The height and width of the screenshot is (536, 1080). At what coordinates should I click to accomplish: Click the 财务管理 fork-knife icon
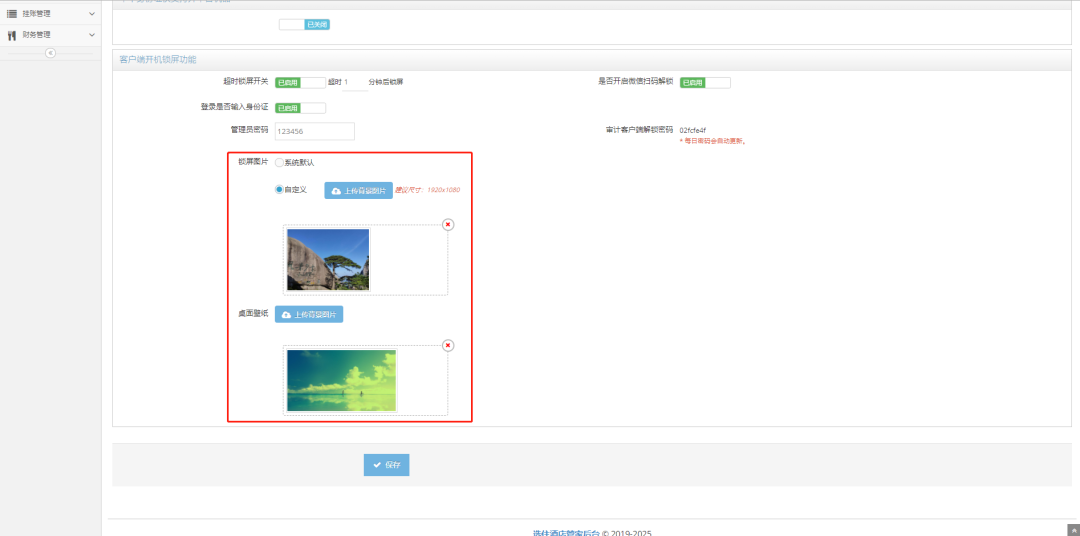(12, 34)
